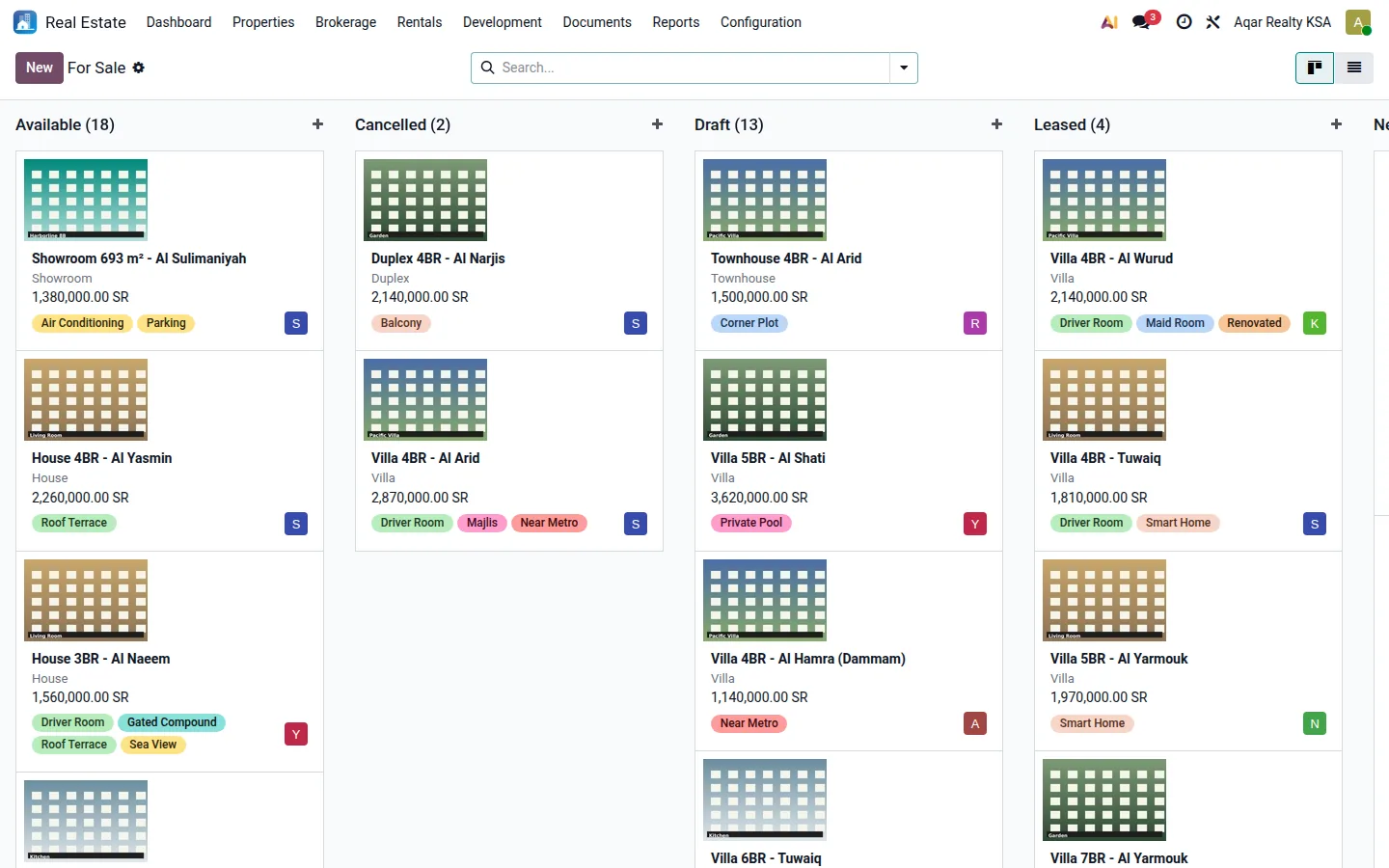
Task: Open the Development menu
Action: [x=503, y=22]
